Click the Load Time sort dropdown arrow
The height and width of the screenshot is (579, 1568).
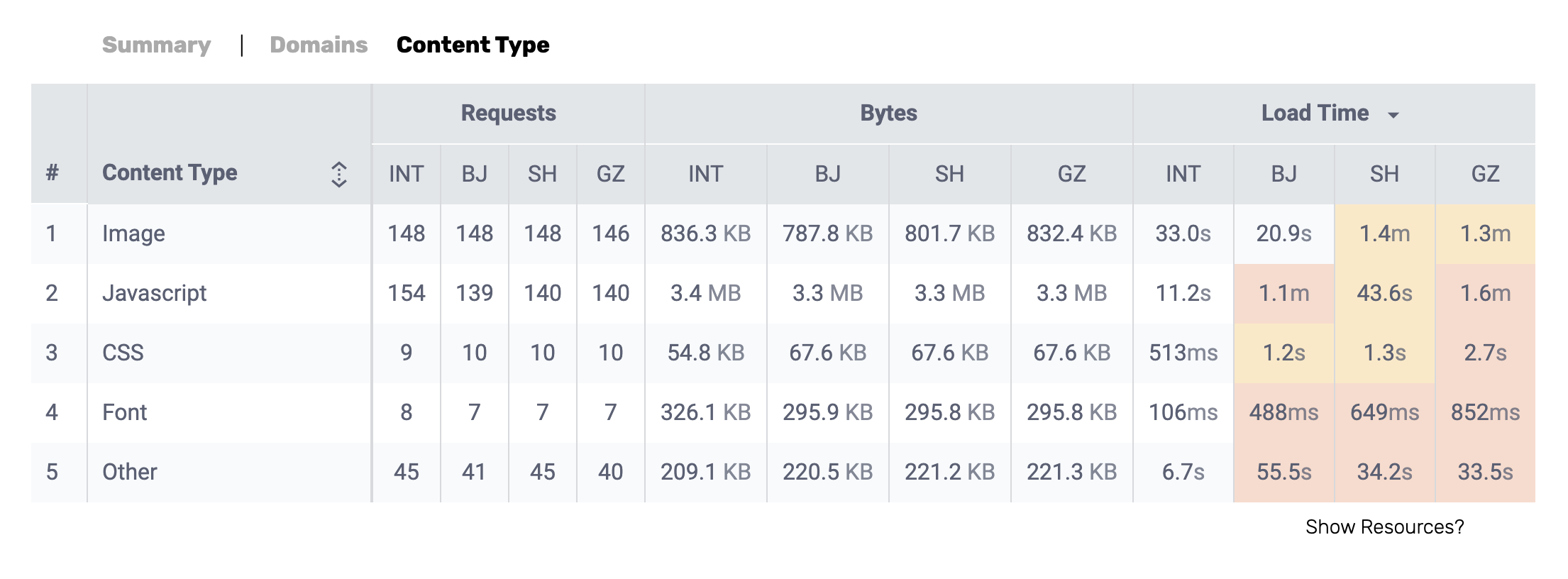click(x=1393, y=115)
